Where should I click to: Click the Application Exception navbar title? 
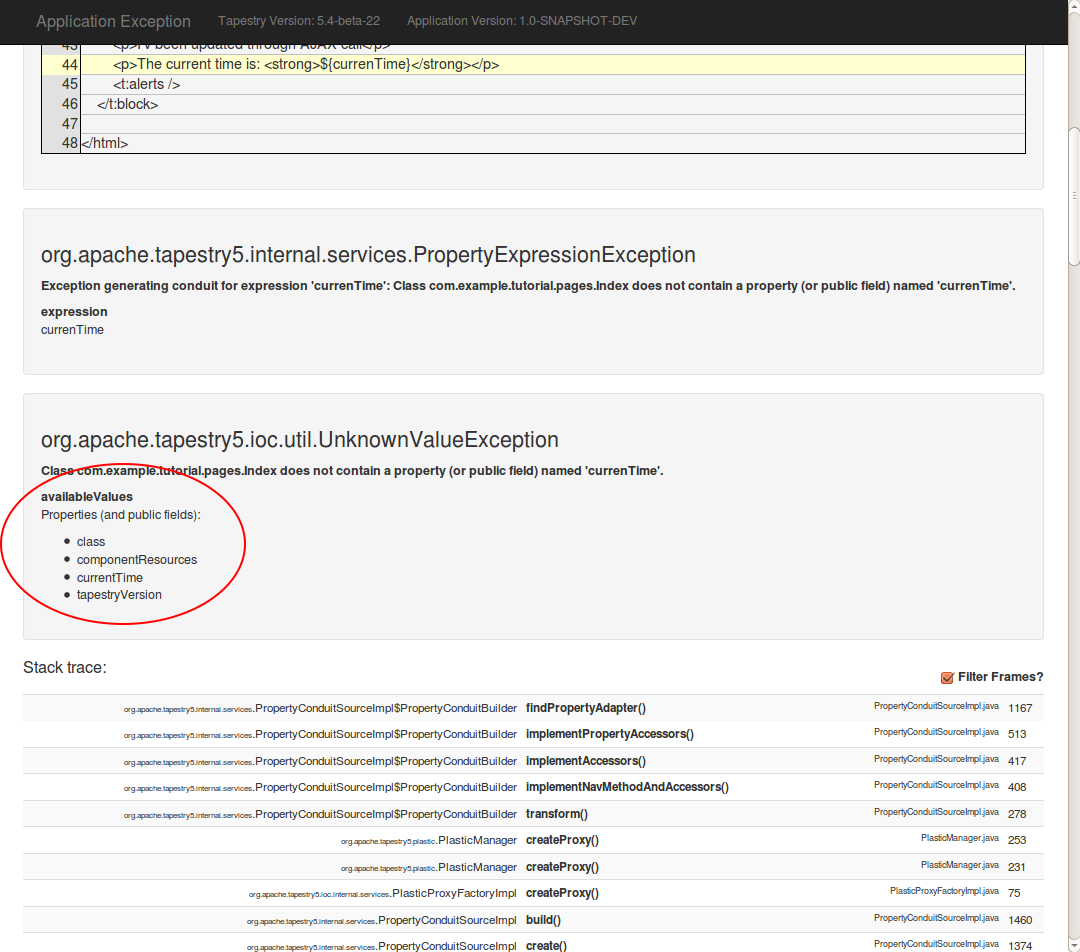(x=113, y=21)
